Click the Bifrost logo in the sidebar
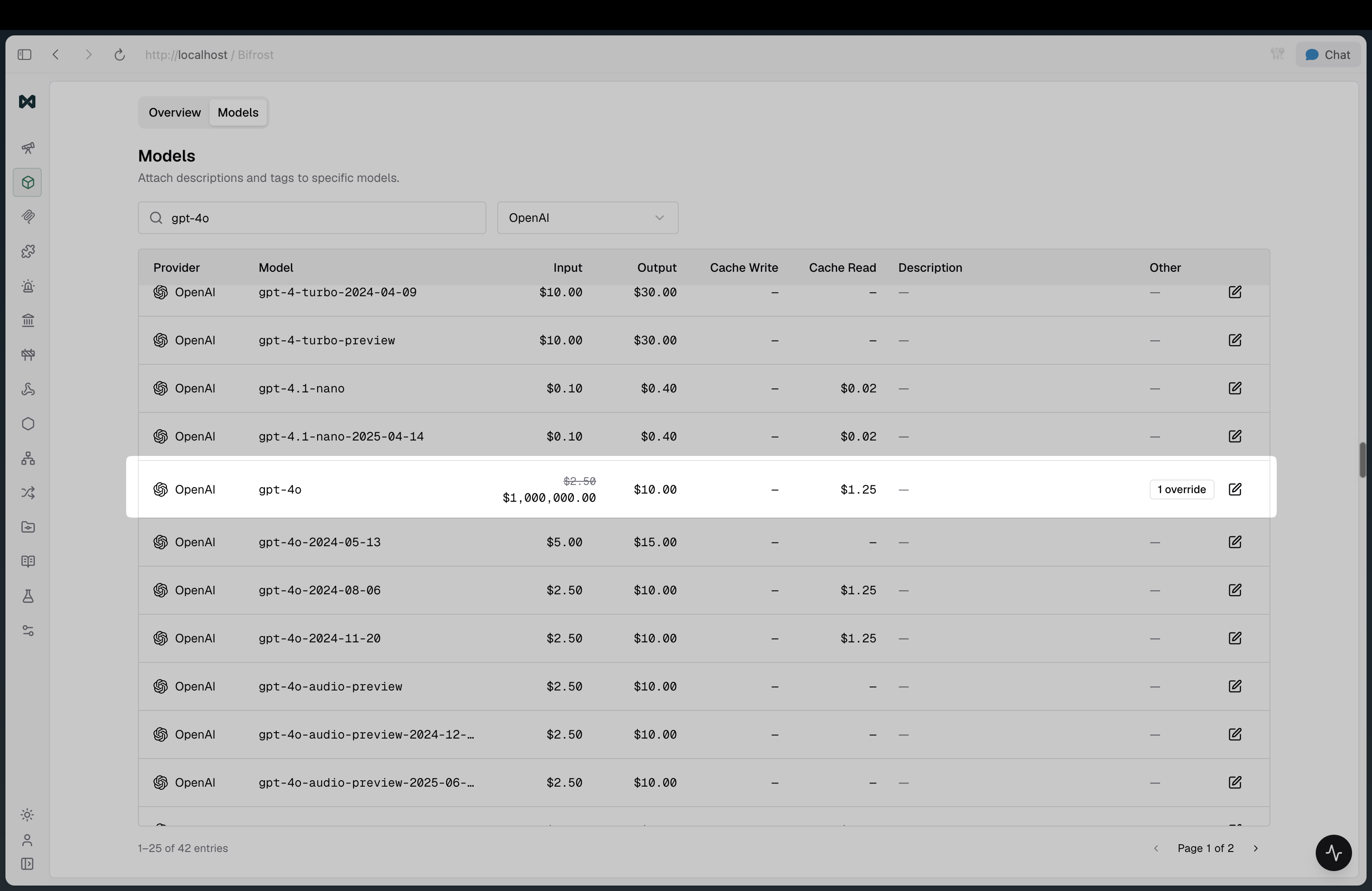 pos(27,102)
